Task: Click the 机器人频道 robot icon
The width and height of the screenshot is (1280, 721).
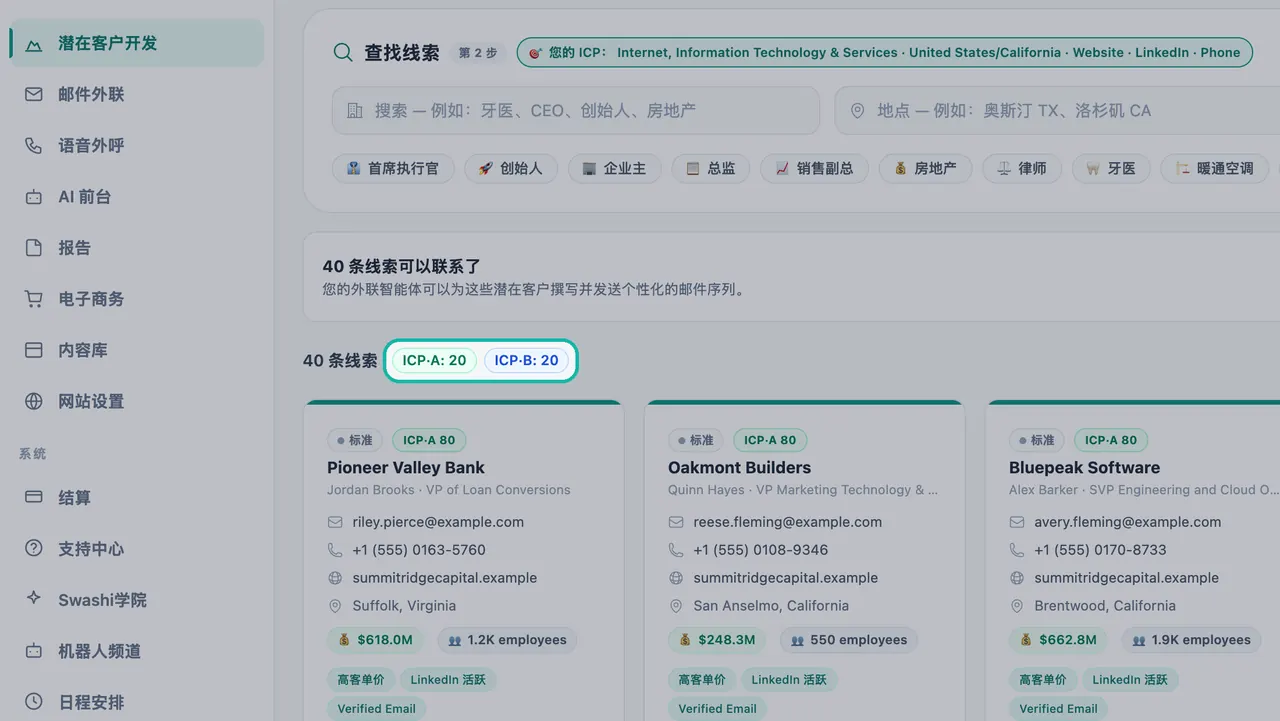Action: click(34, 650)
